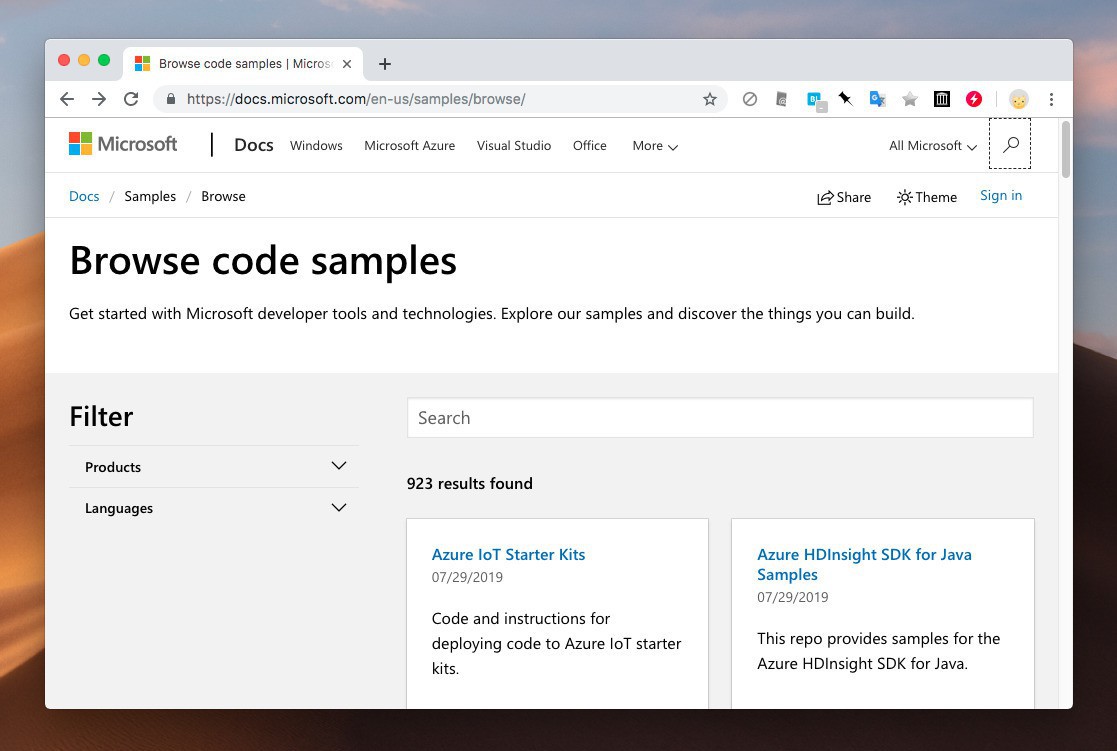Viewport: 1117px width, 751px height.
Task: Click the Google Translate extension icon
Action: point(877,99)
